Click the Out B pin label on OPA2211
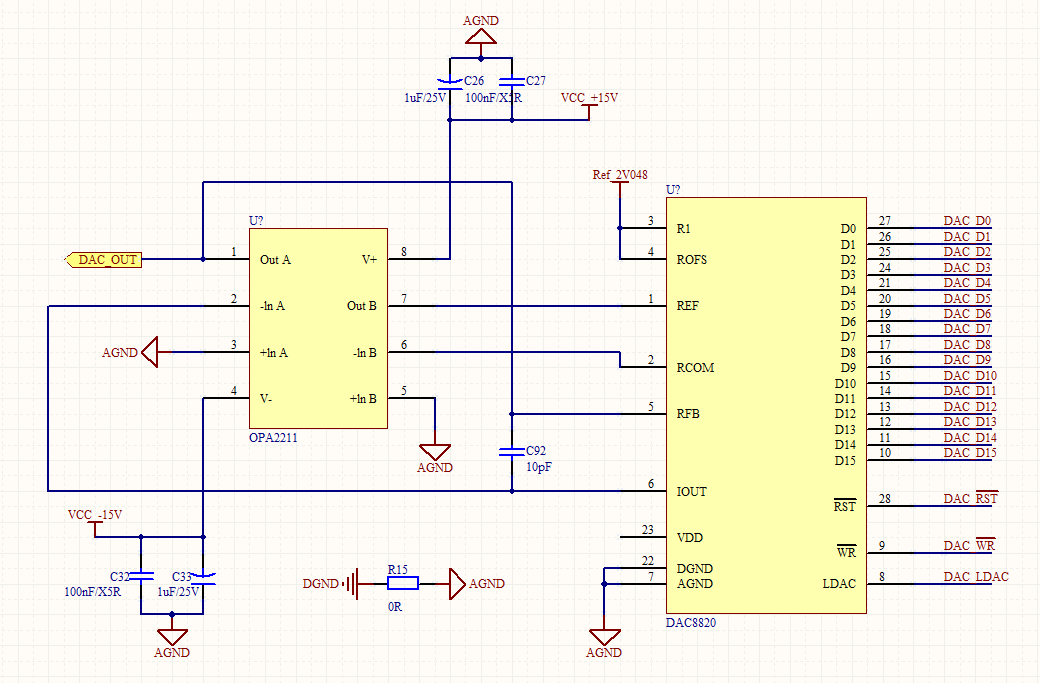Image resolution: width=1040 pixels, height=683 pixels. [x=361, y=306]
